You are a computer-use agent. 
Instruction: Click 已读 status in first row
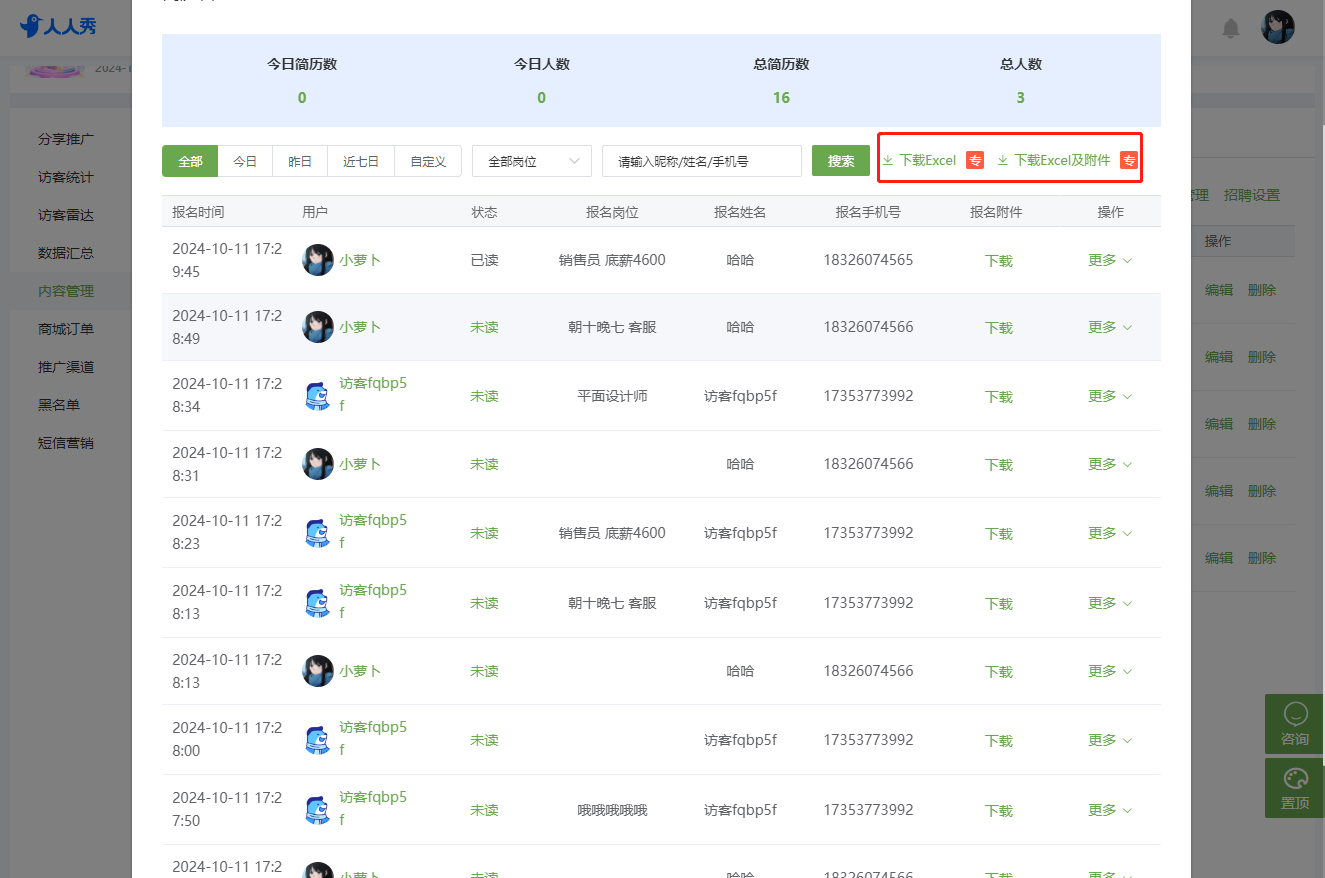click(x=484, y=260)
